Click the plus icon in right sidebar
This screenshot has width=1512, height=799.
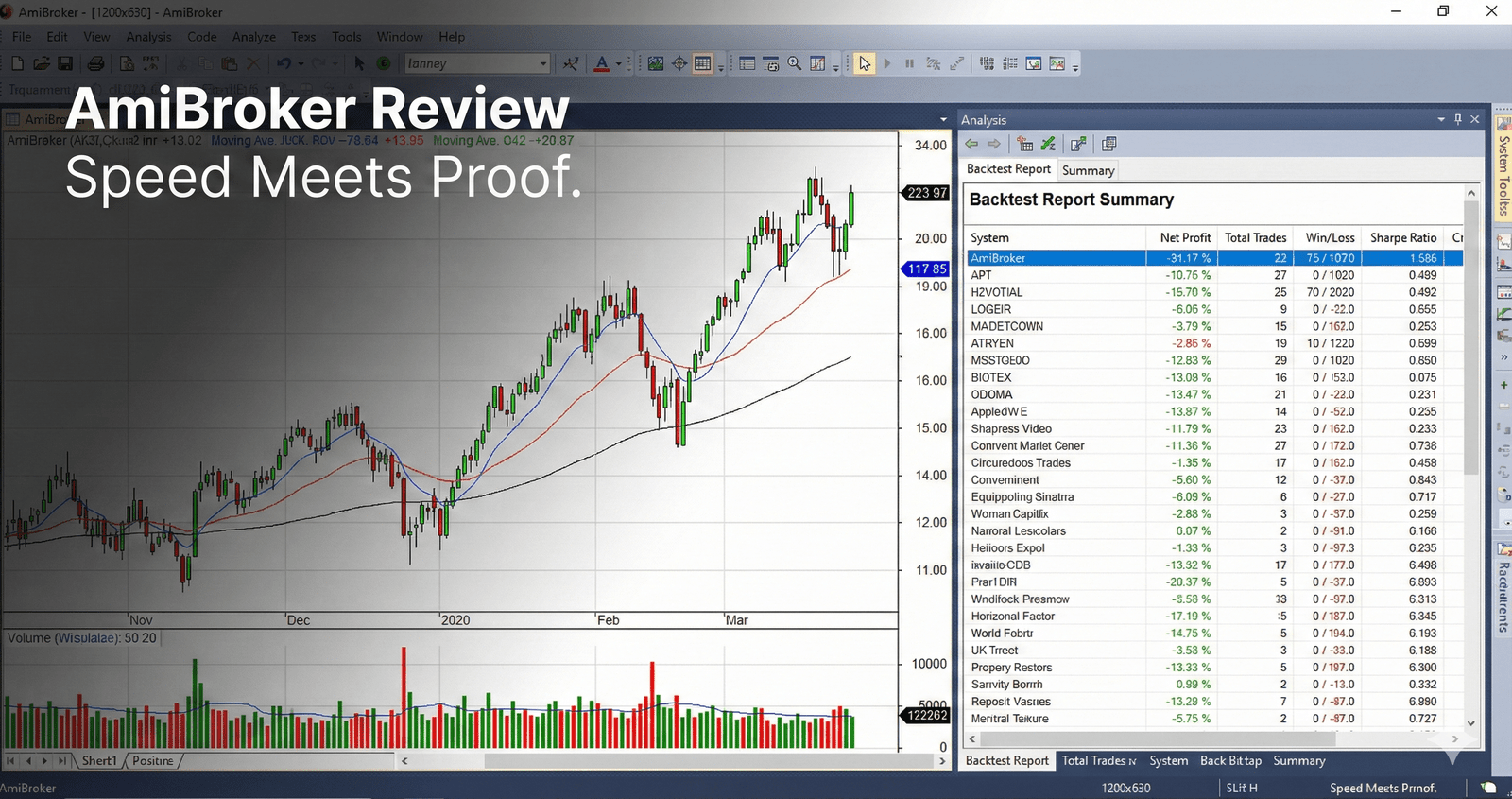pyautogui.click(x=1503, y=385)
